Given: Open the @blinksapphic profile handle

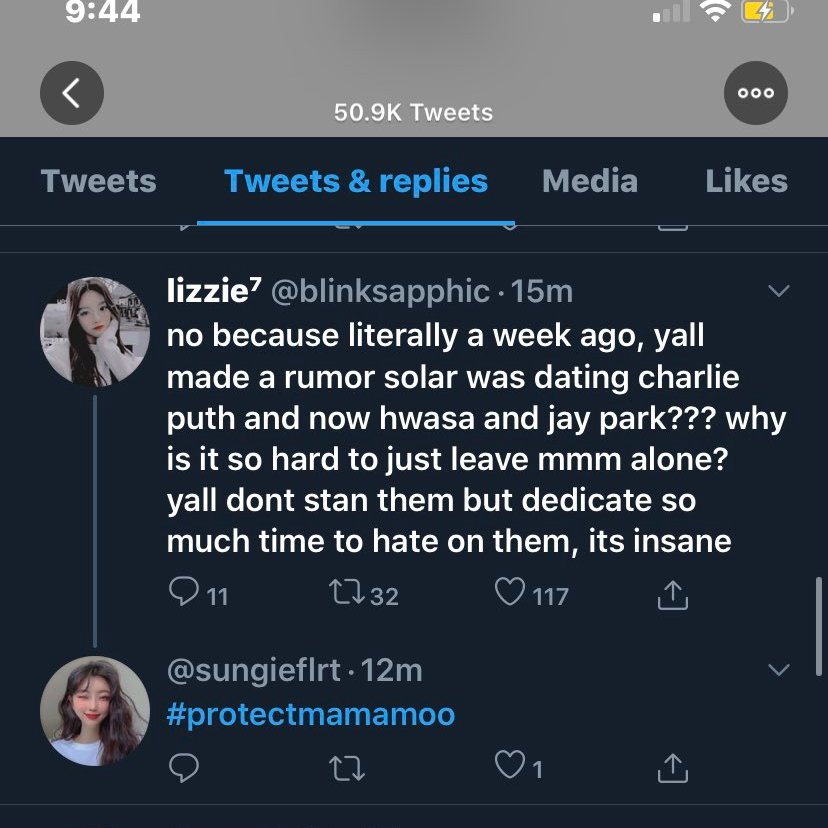Looking at the screenshot, I should [x=380, y=291].
